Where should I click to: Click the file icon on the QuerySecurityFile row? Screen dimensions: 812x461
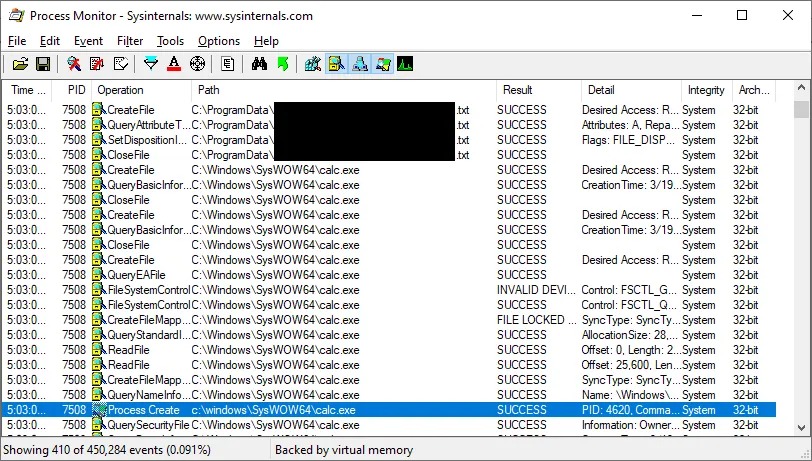pos(99,425)
